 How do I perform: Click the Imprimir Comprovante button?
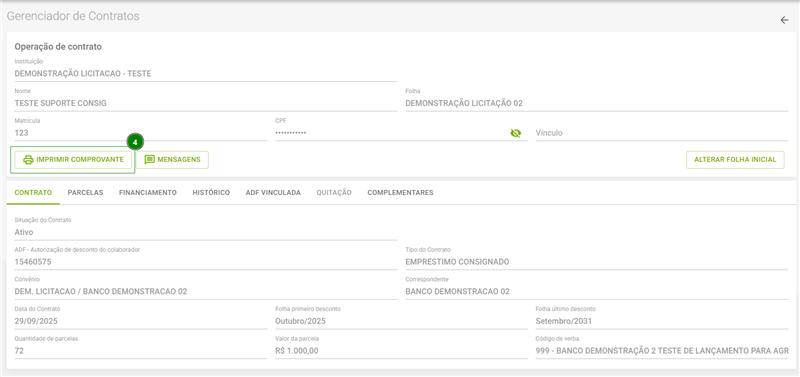[73, 160]
